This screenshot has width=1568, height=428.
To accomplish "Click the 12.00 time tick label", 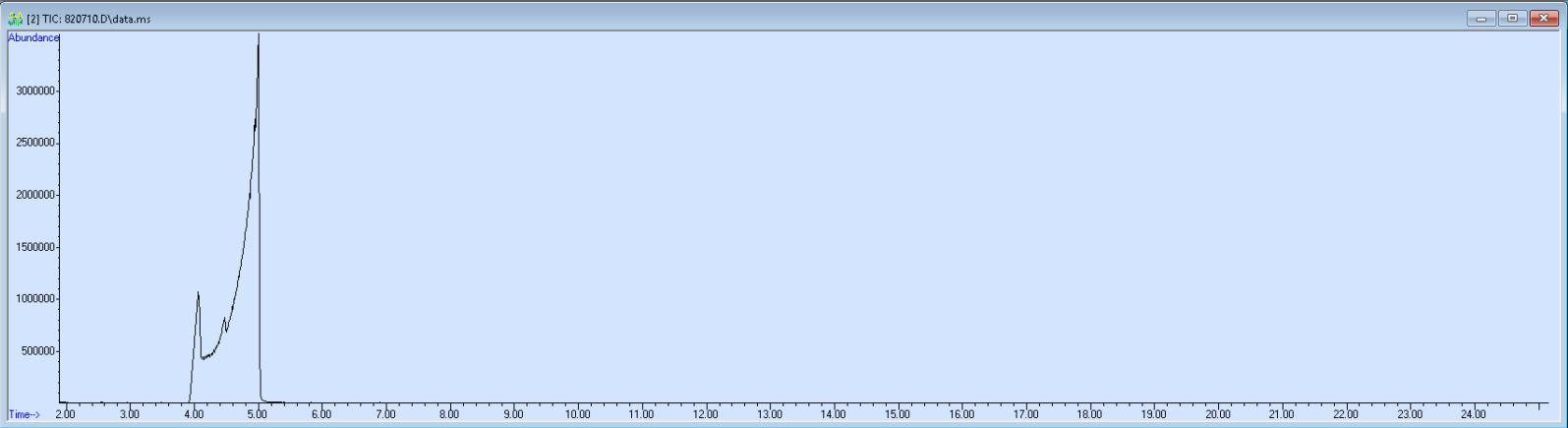I will [706, 414].
